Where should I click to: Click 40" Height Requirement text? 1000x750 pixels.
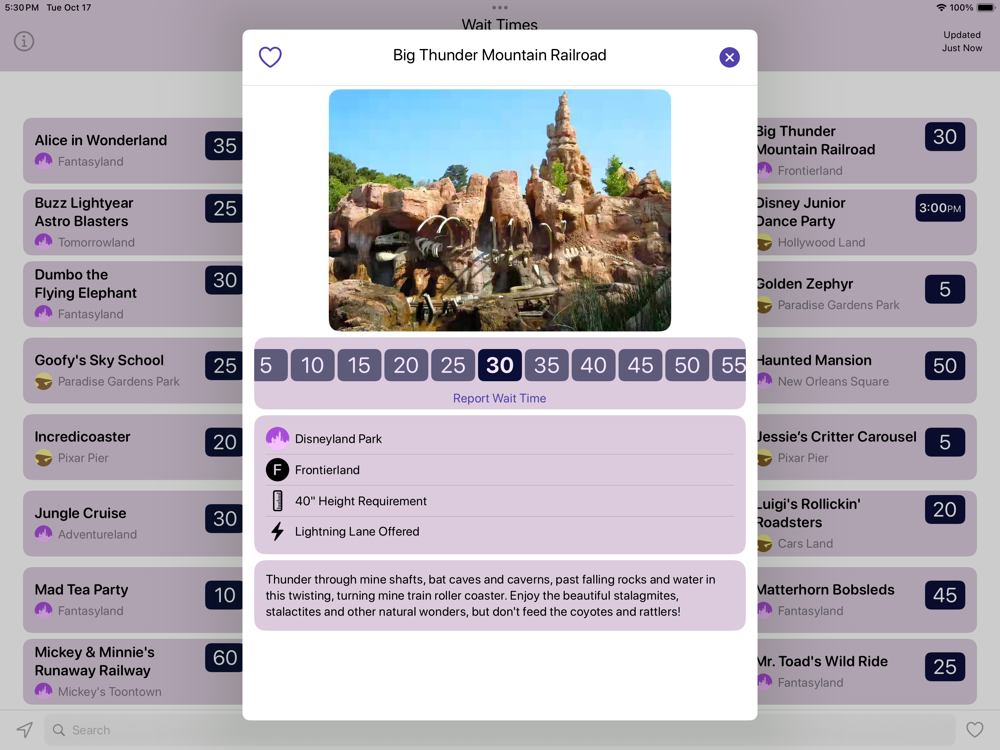(360, 501)
